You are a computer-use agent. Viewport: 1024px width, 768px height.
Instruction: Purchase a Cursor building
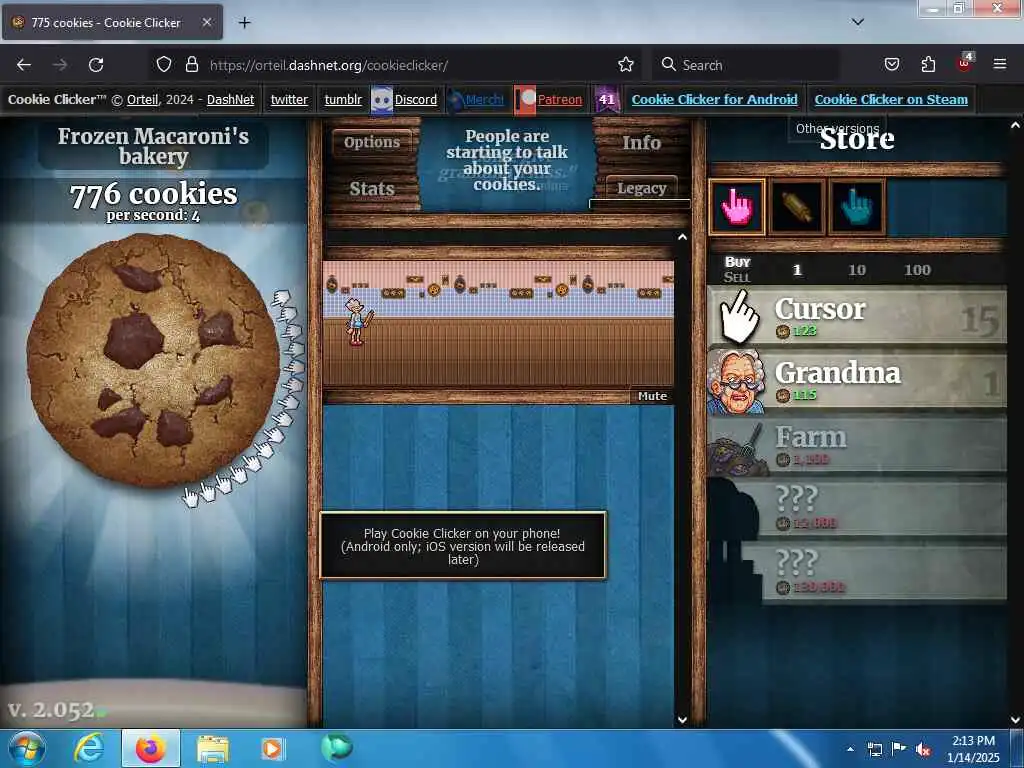857,317
